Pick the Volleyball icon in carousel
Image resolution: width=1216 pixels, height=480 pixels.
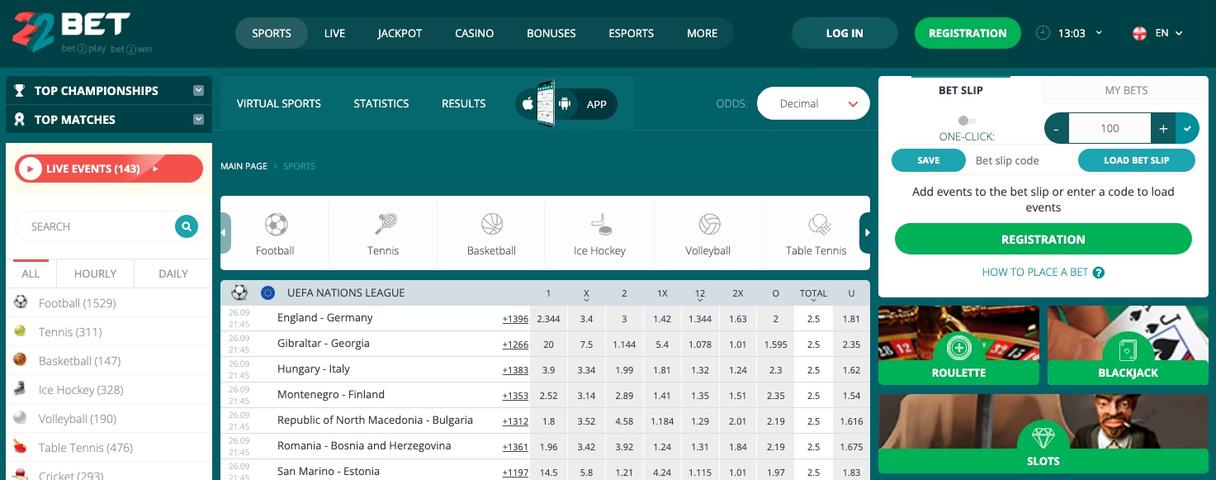click(x=709, y=223)
